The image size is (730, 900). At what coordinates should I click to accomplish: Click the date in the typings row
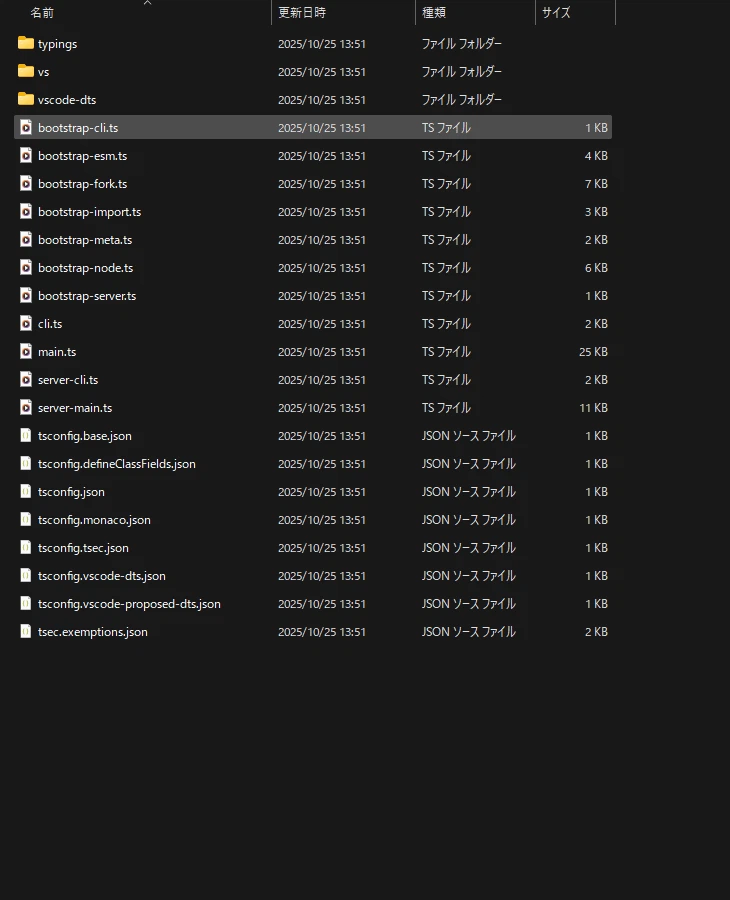[321, 44]
